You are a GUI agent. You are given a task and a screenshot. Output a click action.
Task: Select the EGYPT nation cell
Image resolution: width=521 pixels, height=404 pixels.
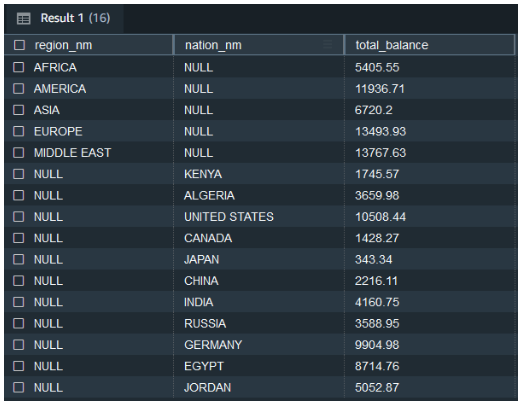pyautogui.click(x=259, y=366)
